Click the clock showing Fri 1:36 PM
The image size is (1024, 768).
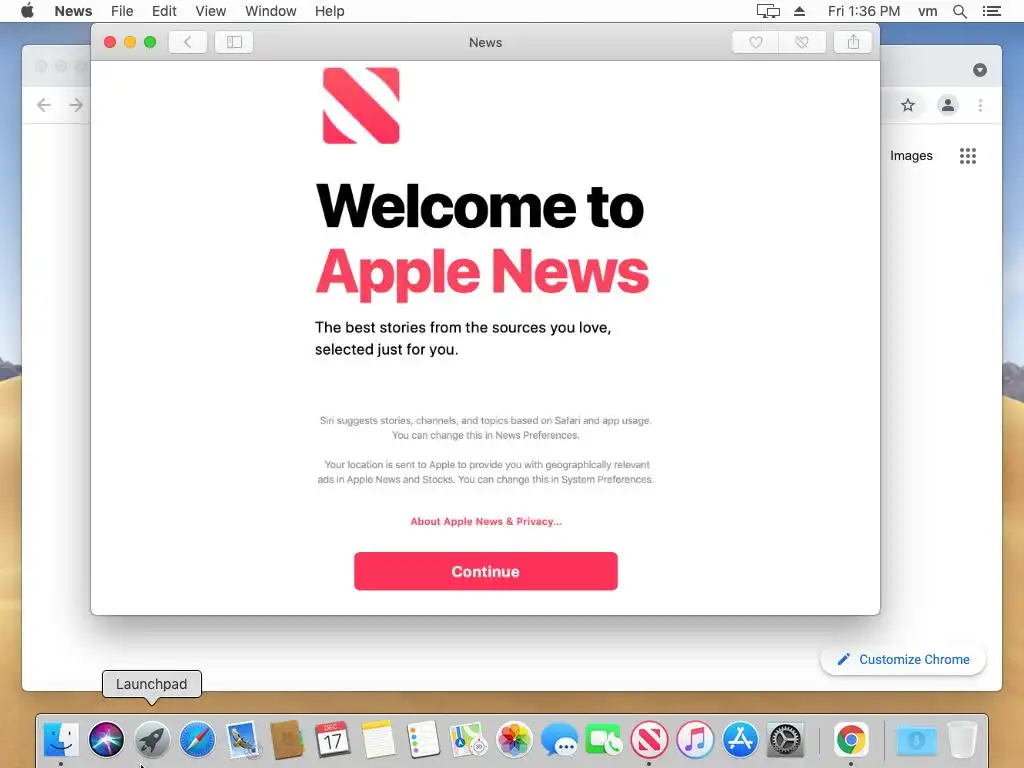pyautogui.click(x=863, y=11)
